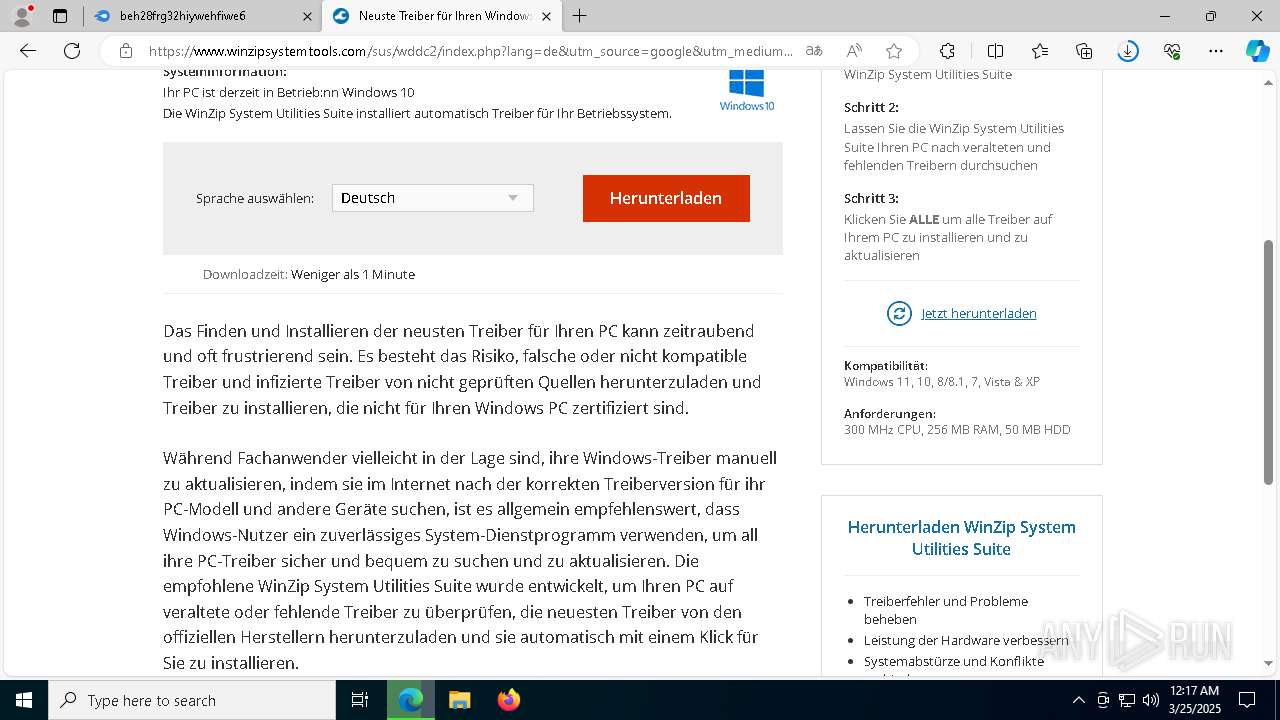Screen dimensions: 1280x720
Task: Open a new browser tab
Action: 579,16
